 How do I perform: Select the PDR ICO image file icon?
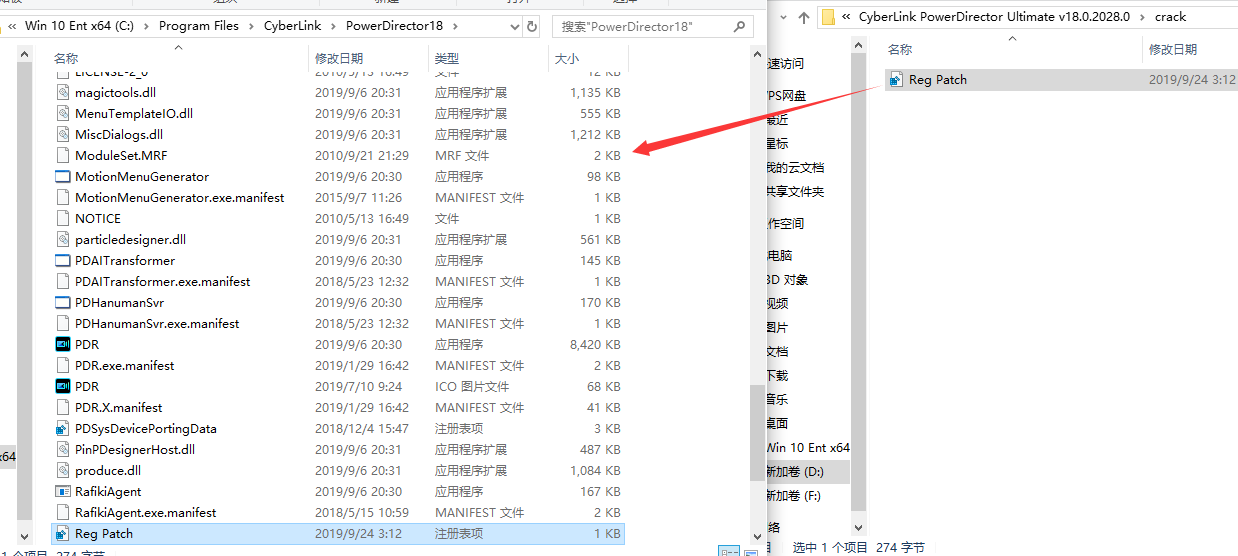pos(63,386)
